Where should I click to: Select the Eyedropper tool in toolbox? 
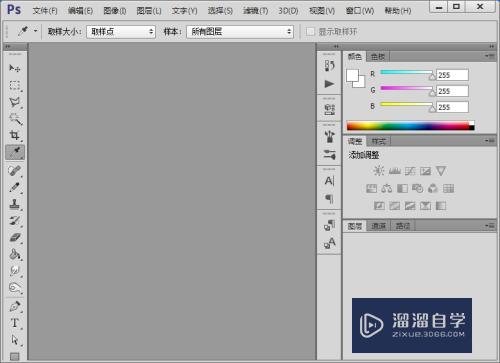15,152
